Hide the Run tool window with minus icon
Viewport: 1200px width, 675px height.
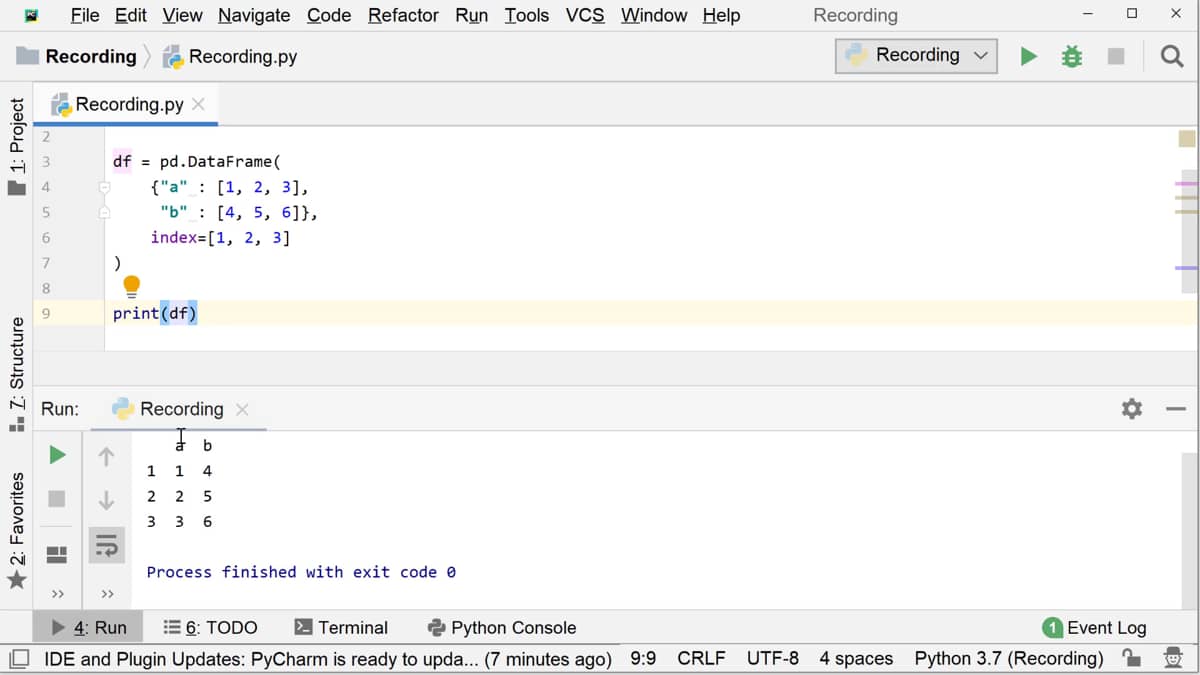pyautogui.click(x=1176, y=408)
